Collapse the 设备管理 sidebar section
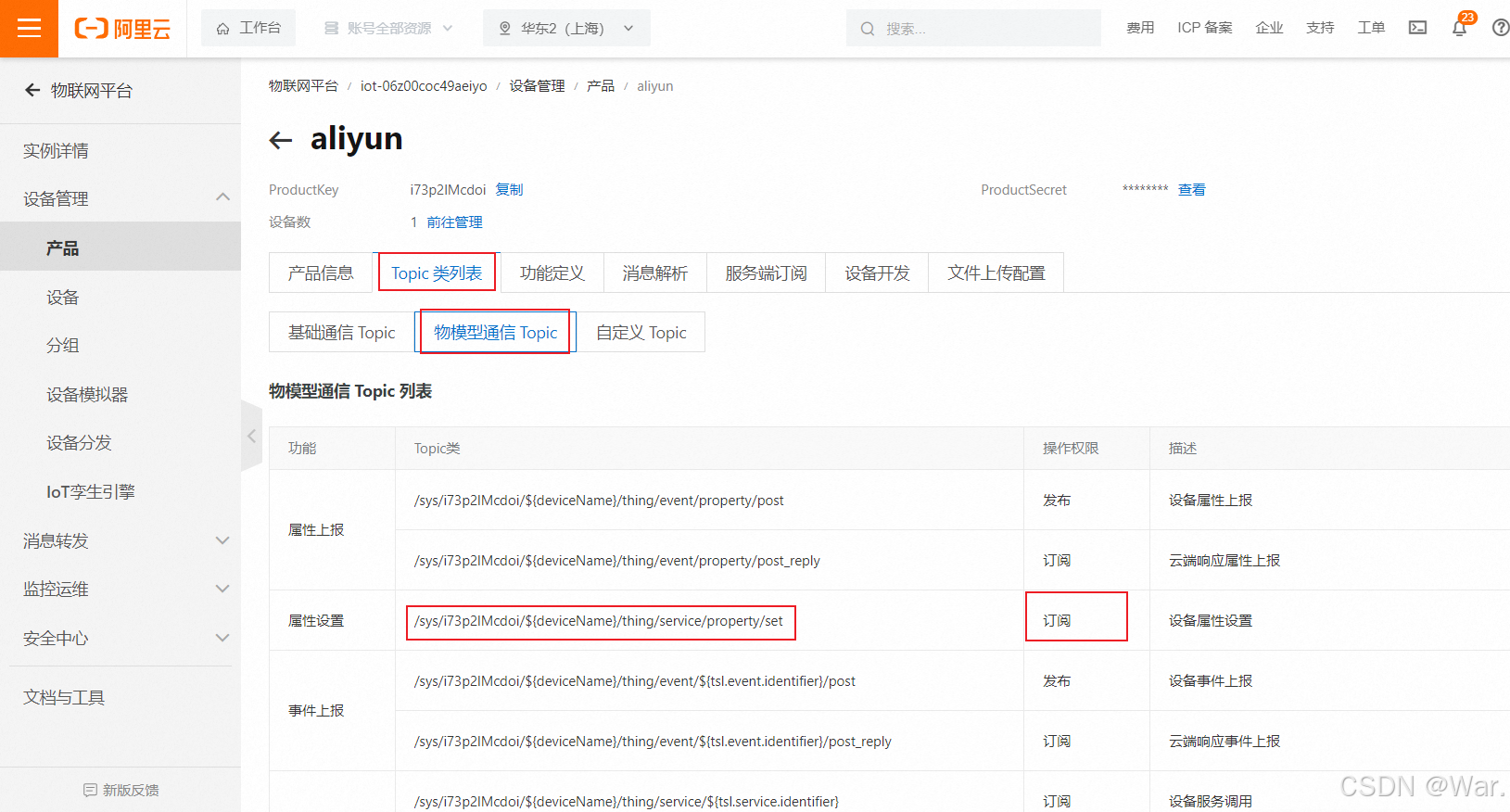The width and height of the screenshot is (1510, 812). (x=121, y=198)
